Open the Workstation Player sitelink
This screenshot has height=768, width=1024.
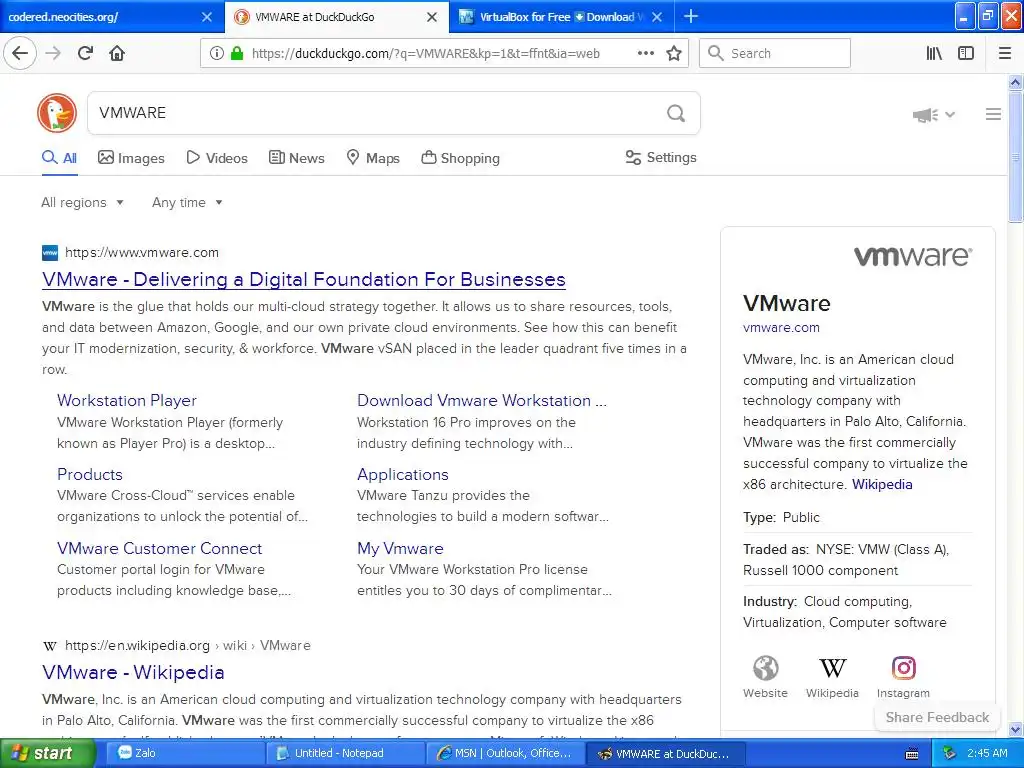pyautogui.click(x=127, y=400)
